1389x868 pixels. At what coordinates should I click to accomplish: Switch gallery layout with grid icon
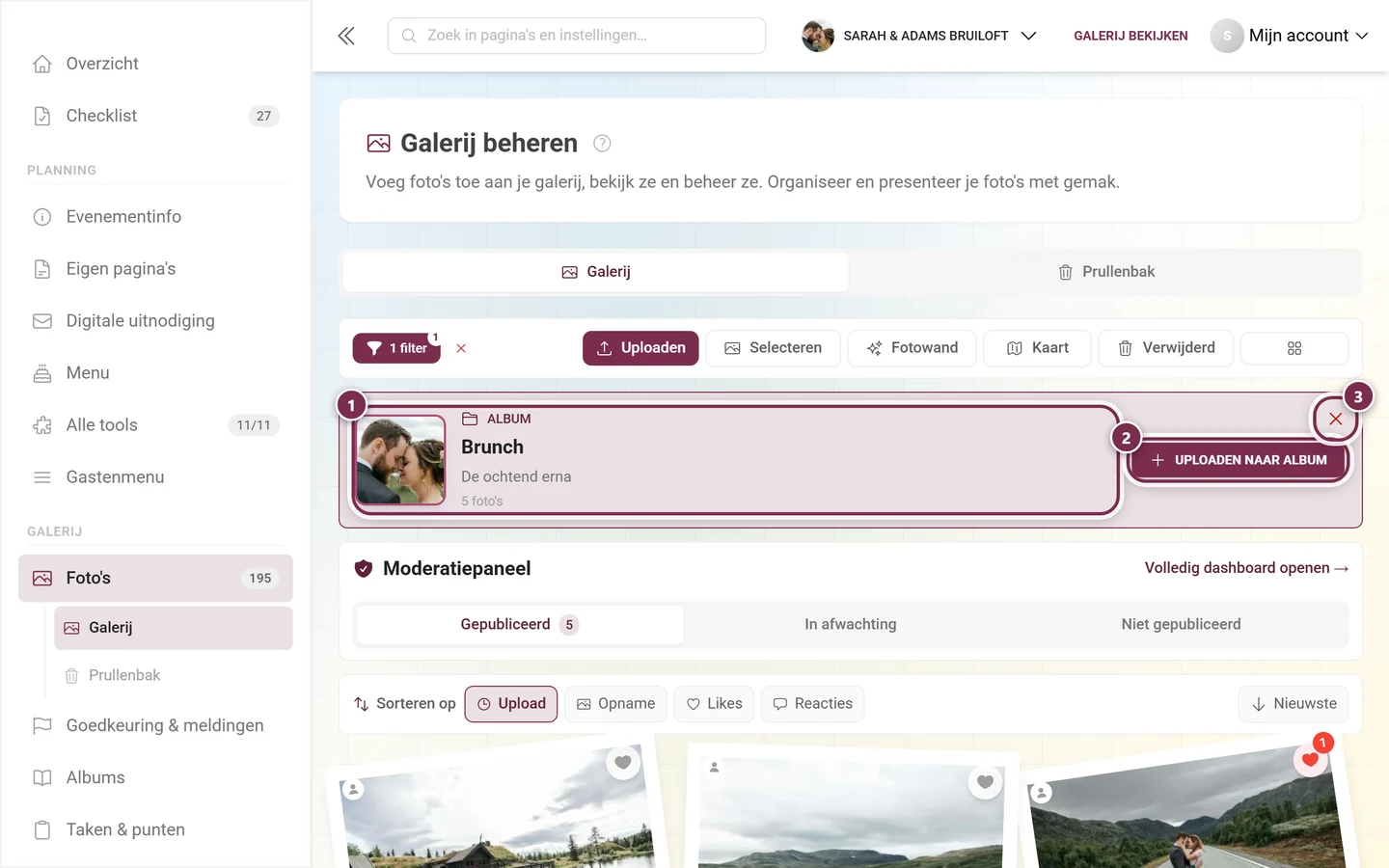tap(1294, 348)
